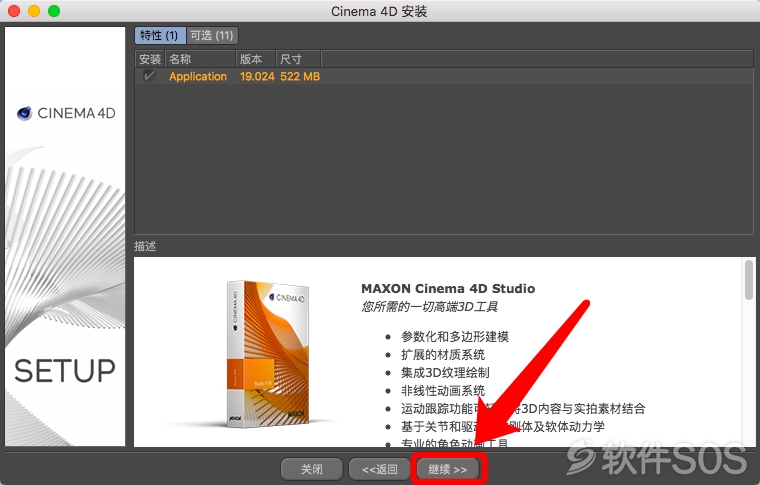
Task: Minimize the window with the yellow button
Action: click(34, 11)
